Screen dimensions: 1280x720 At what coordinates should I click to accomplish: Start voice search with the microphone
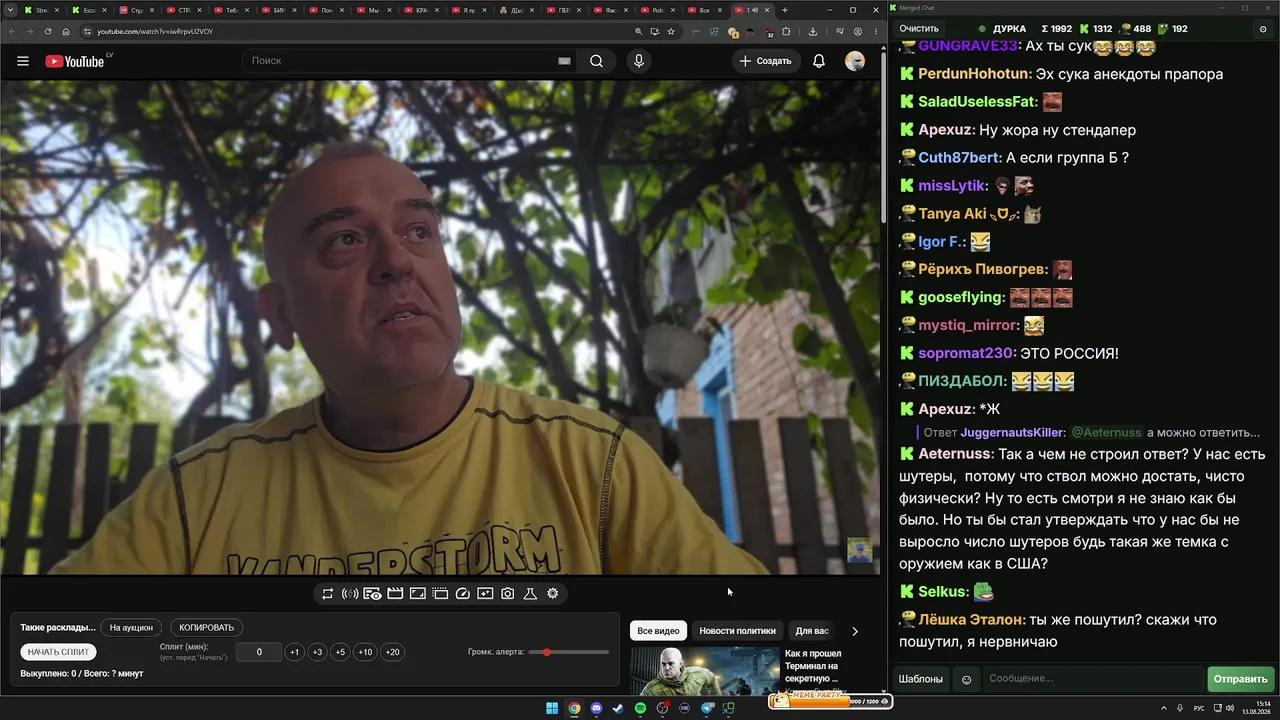pyautogui.click(x=639, y=61)
